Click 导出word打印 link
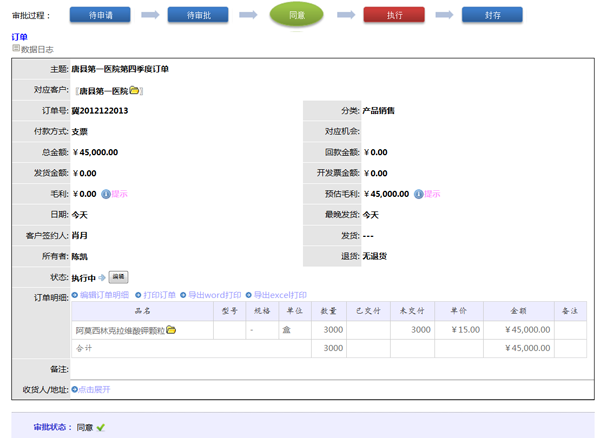This screenshot has width=600, height=438. pos(214,296)
